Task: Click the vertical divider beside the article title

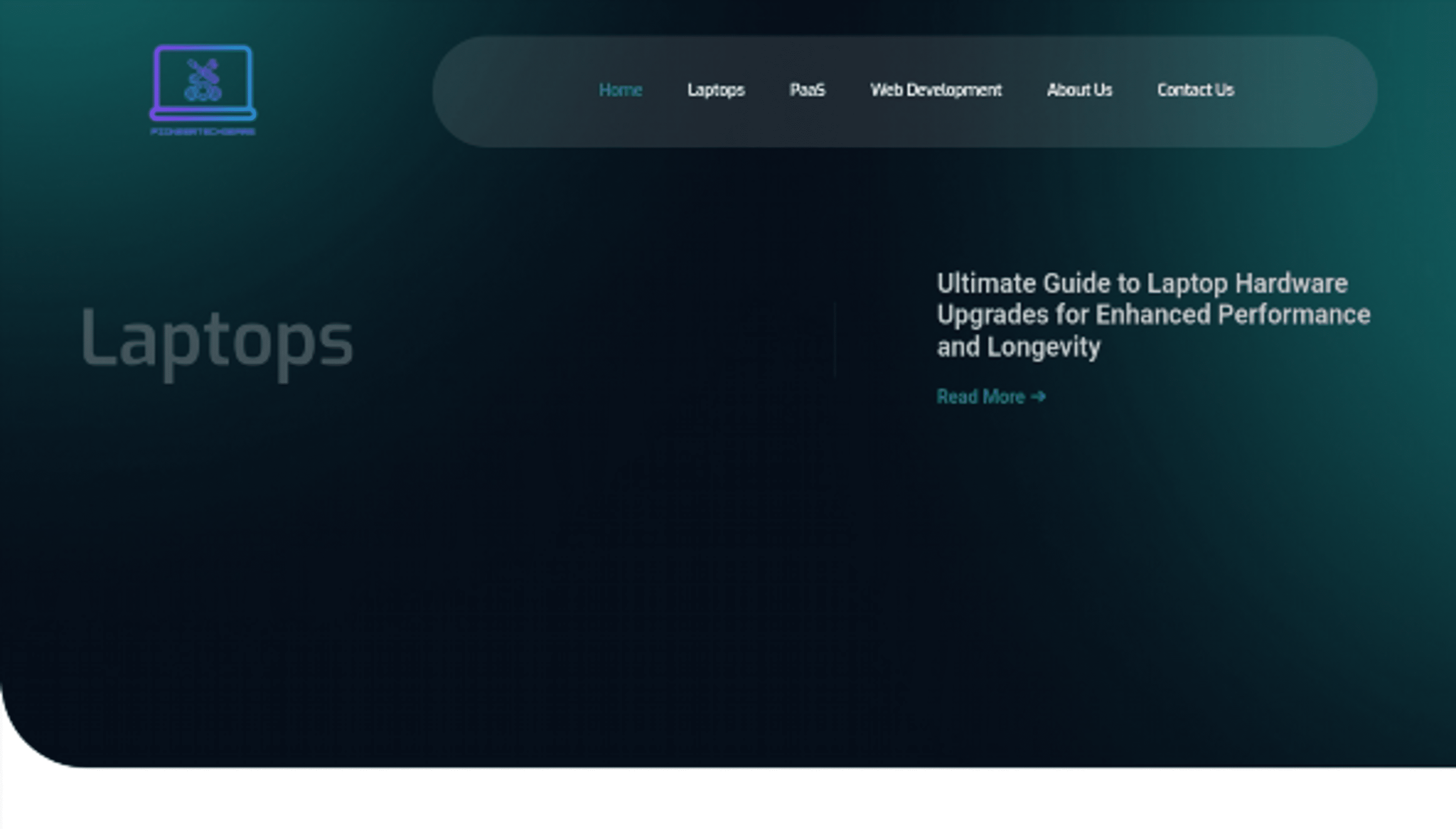Action: click(x=835, y=339)
